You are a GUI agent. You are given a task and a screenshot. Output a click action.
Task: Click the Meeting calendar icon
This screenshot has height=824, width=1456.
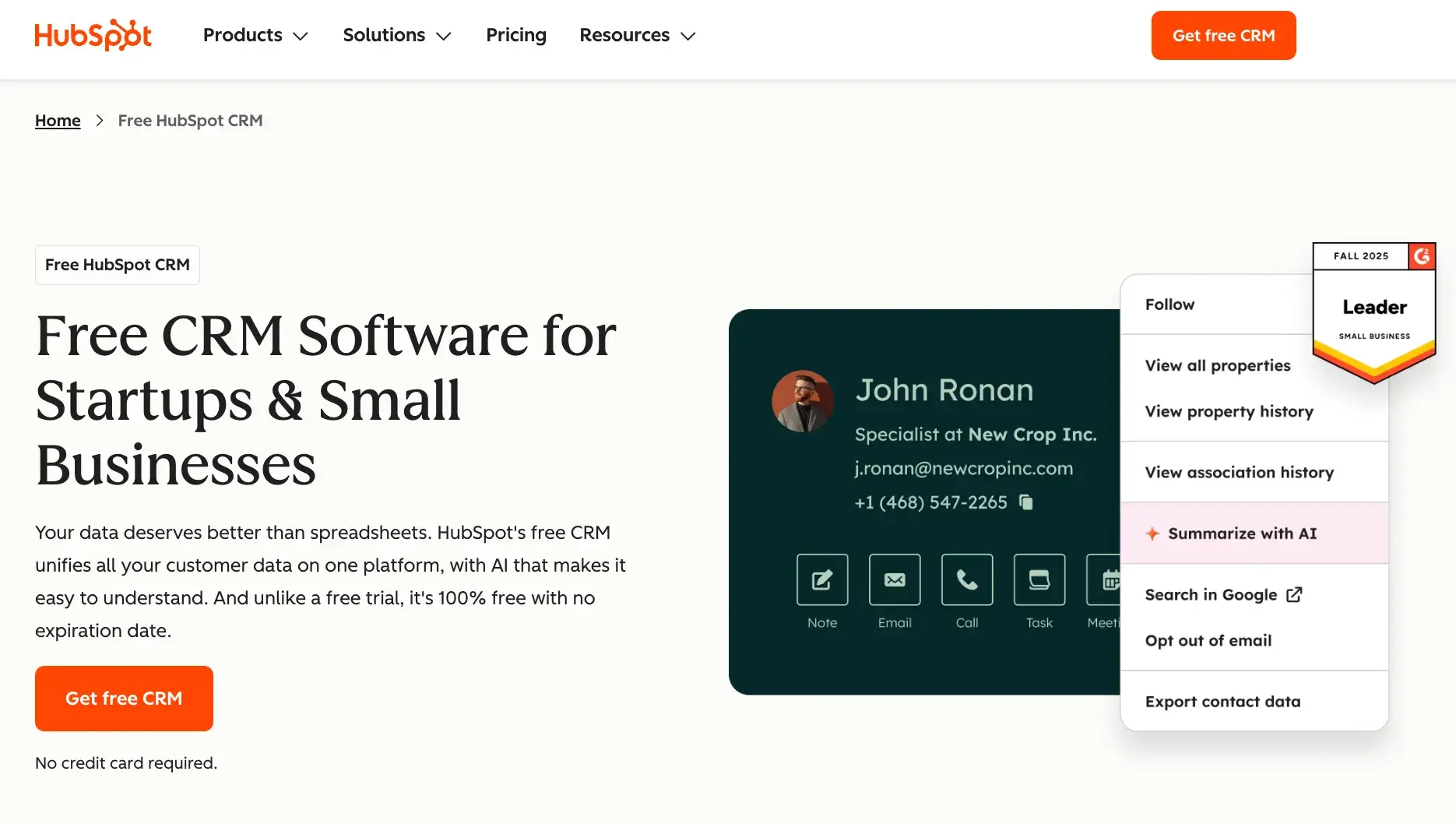click(1106, 579)
